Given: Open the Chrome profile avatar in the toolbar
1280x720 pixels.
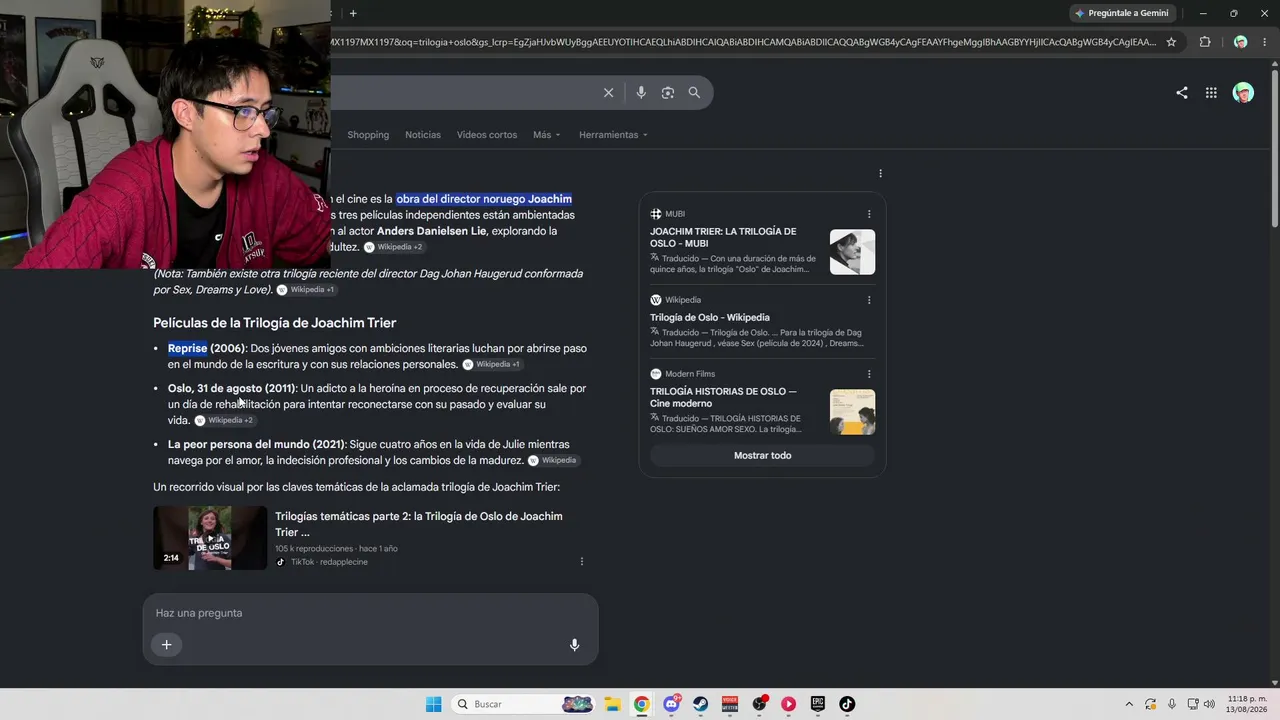Looking at the screenshot, I should point(1240,42).
